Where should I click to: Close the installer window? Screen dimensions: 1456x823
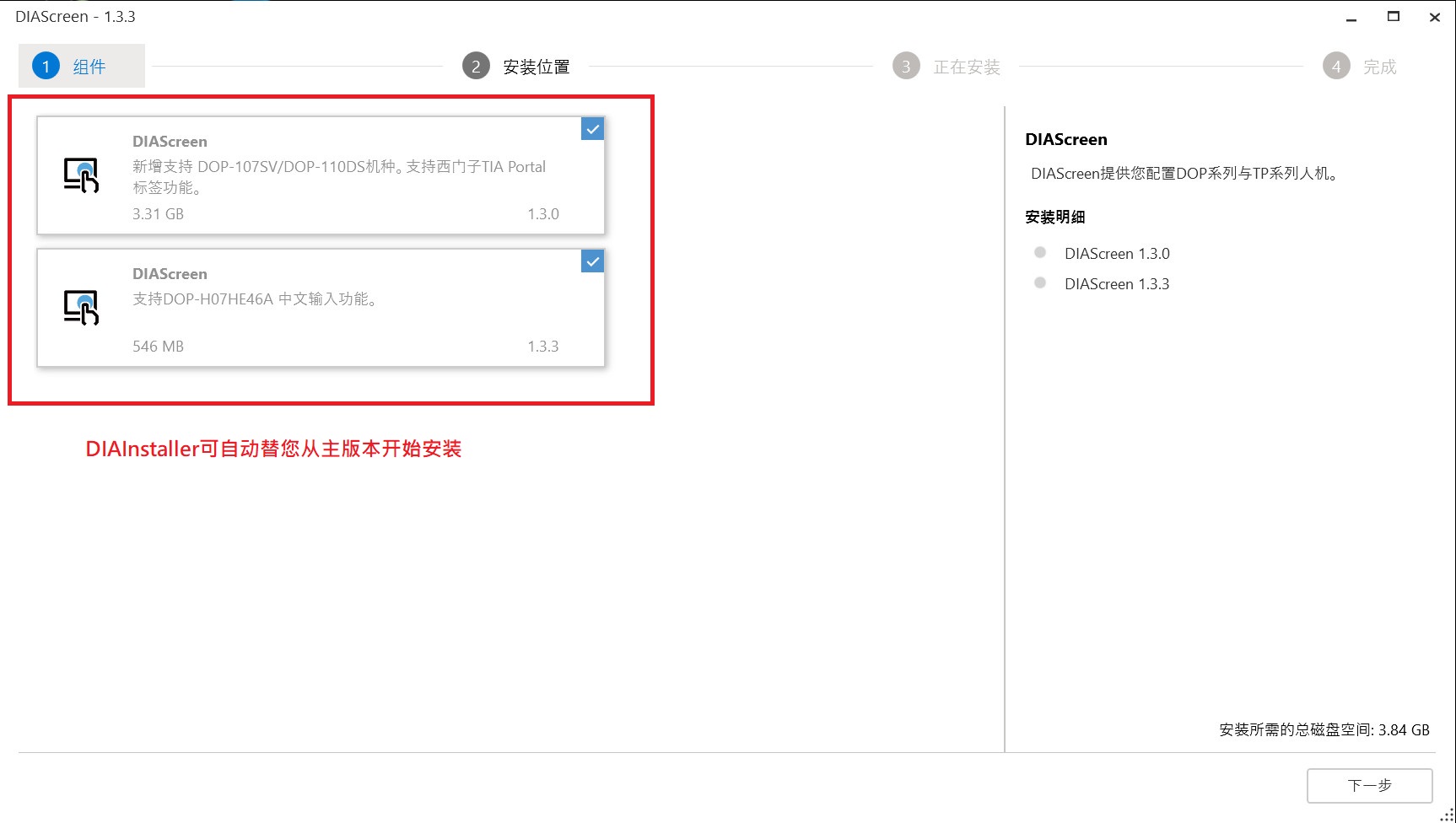click(1434, 18)
